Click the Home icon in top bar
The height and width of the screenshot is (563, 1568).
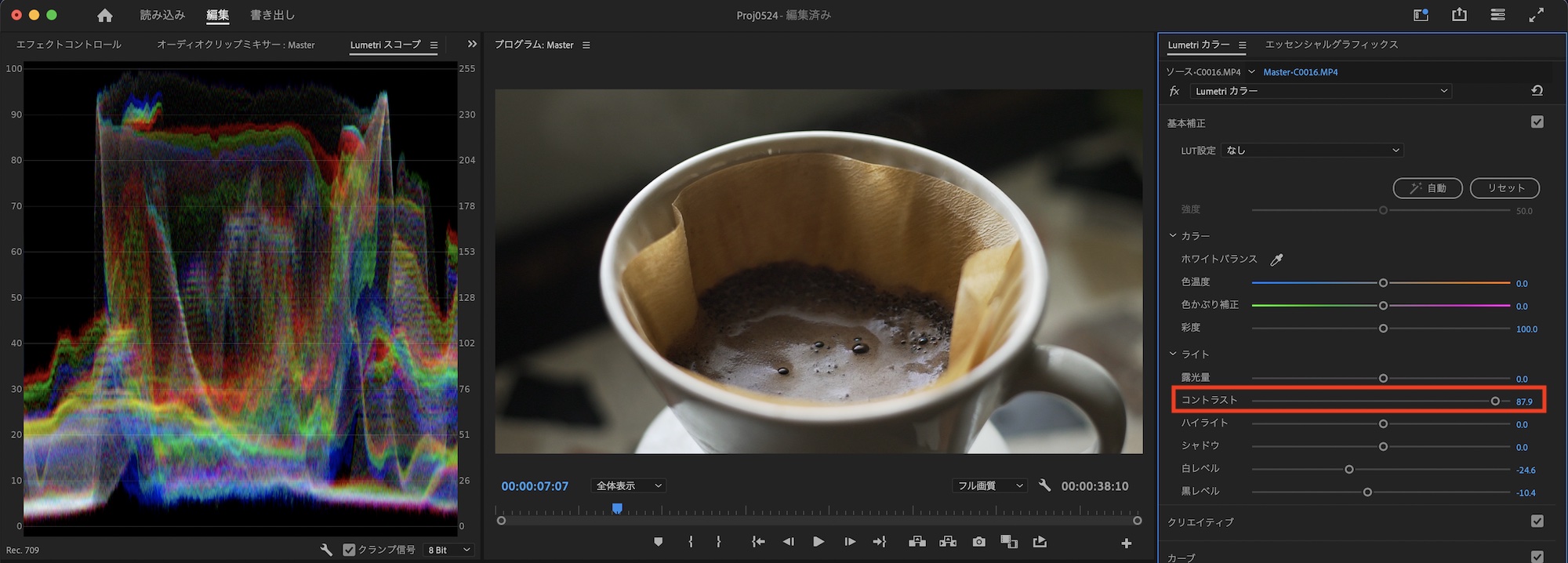pyautogui.click(x=104, y=16)
